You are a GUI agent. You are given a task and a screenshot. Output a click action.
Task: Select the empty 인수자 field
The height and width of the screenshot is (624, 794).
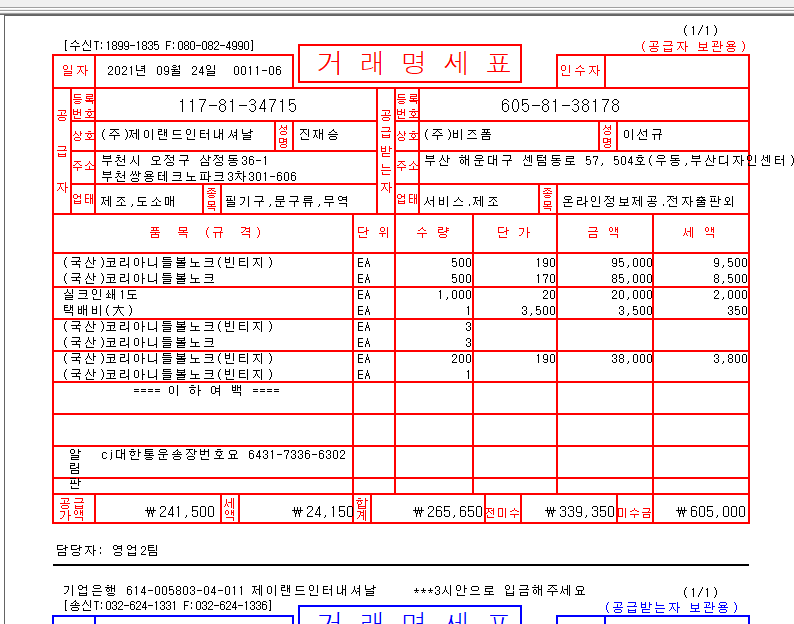coord(676,71)
